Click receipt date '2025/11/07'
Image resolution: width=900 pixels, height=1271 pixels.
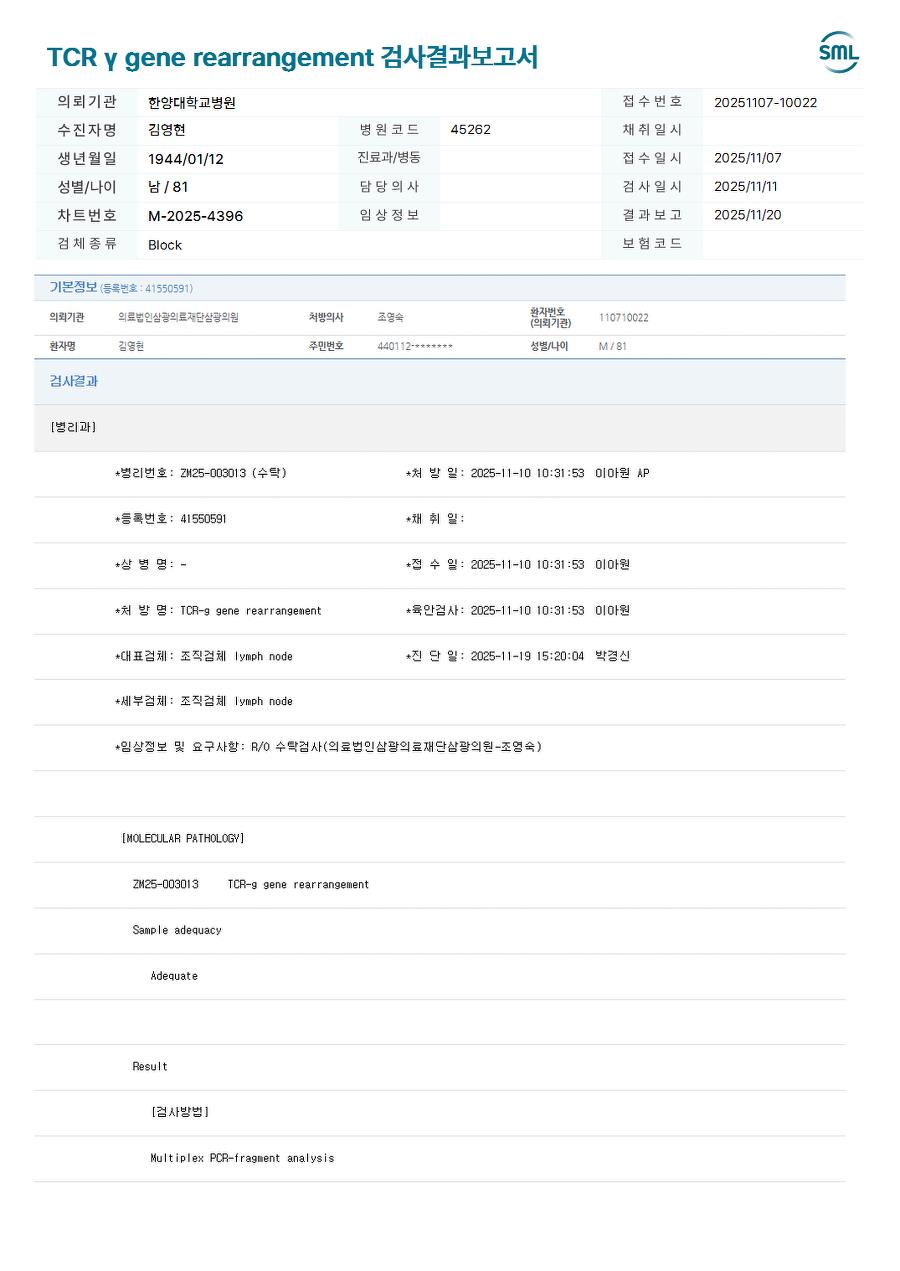747,158
